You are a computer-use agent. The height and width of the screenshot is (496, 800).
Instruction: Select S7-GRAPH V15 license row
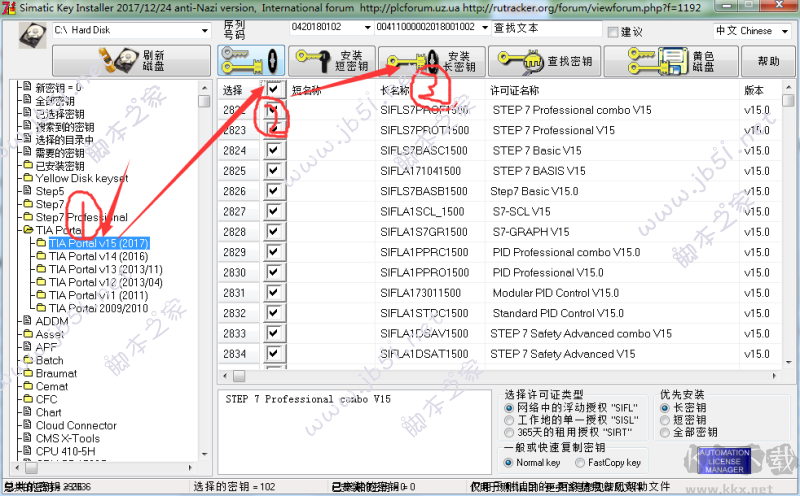(499, 232)
